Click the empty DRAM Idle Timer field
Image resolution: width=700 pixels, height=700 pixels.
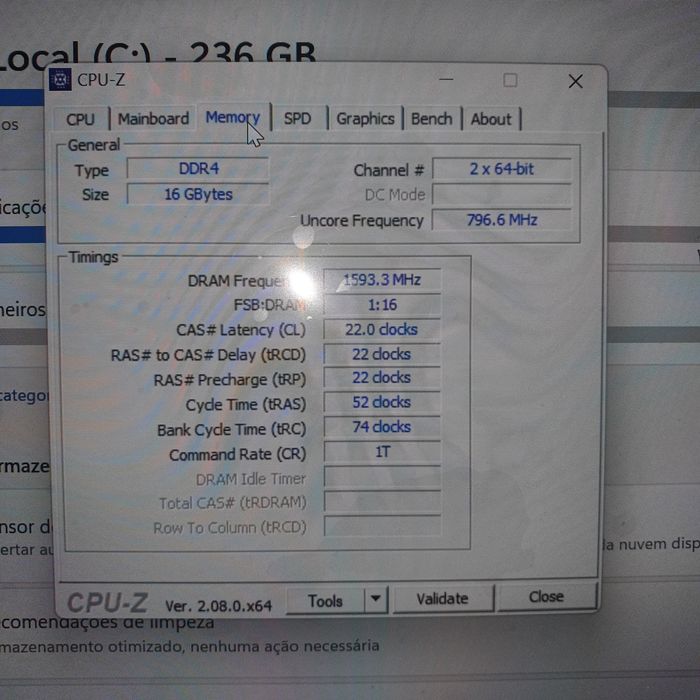pos(382,477)
